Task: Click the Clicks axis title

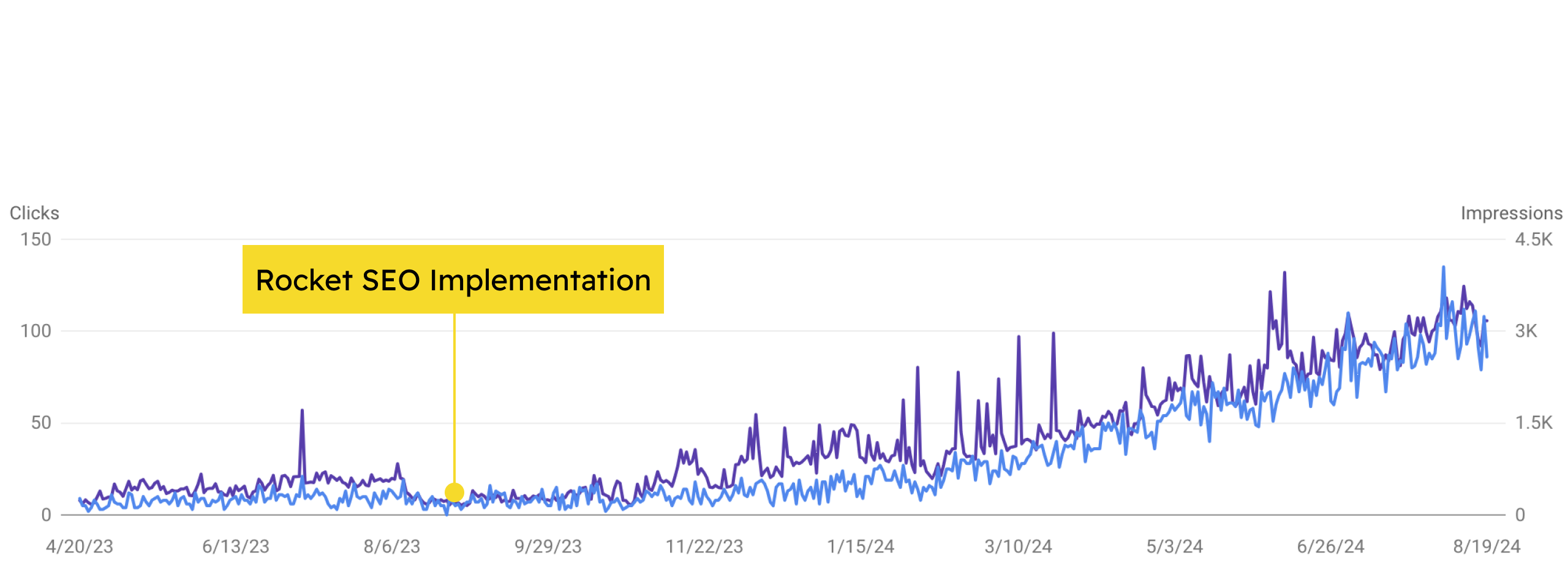Action: click(34, 213)
